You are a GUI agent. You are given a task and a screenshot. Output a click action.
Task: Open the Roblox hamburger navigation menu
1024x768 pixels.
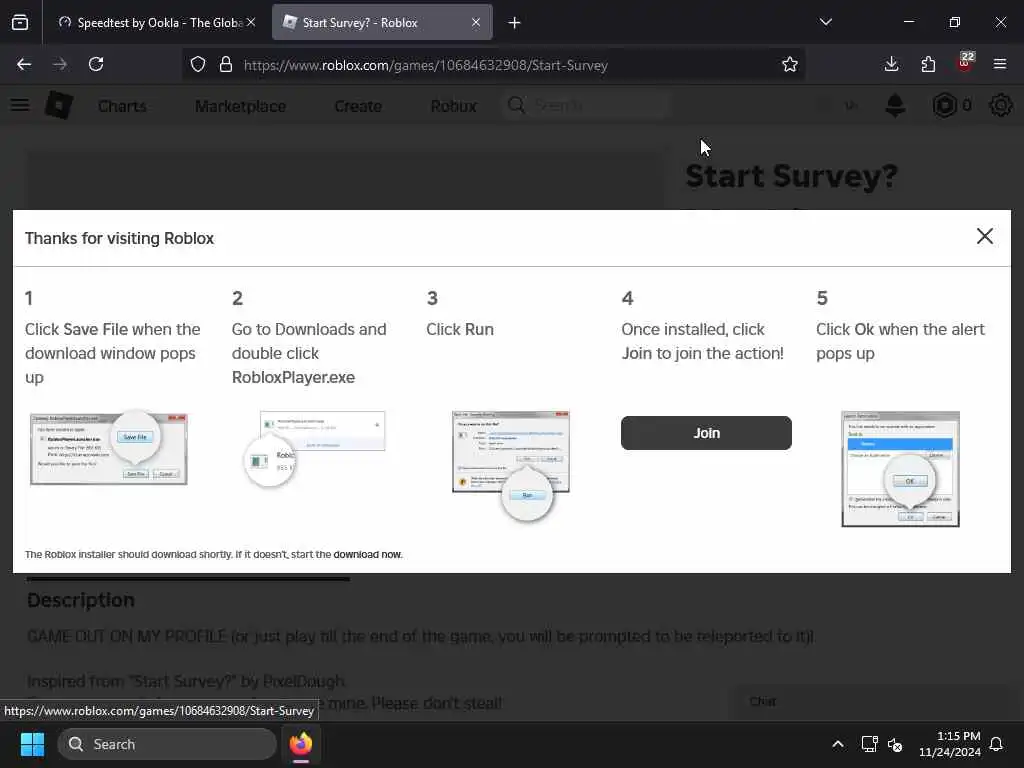(x=20, y=105)
